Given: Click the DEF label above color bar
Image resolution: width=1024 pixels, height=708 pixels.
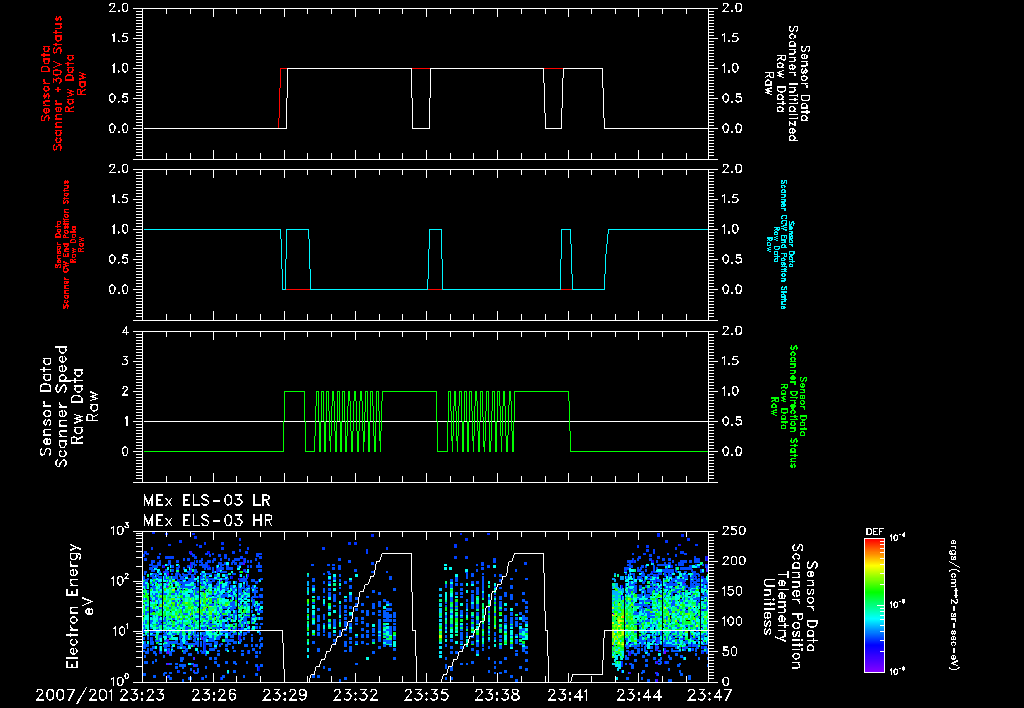Looking at the screenshot, I should (x=874, y=532).
